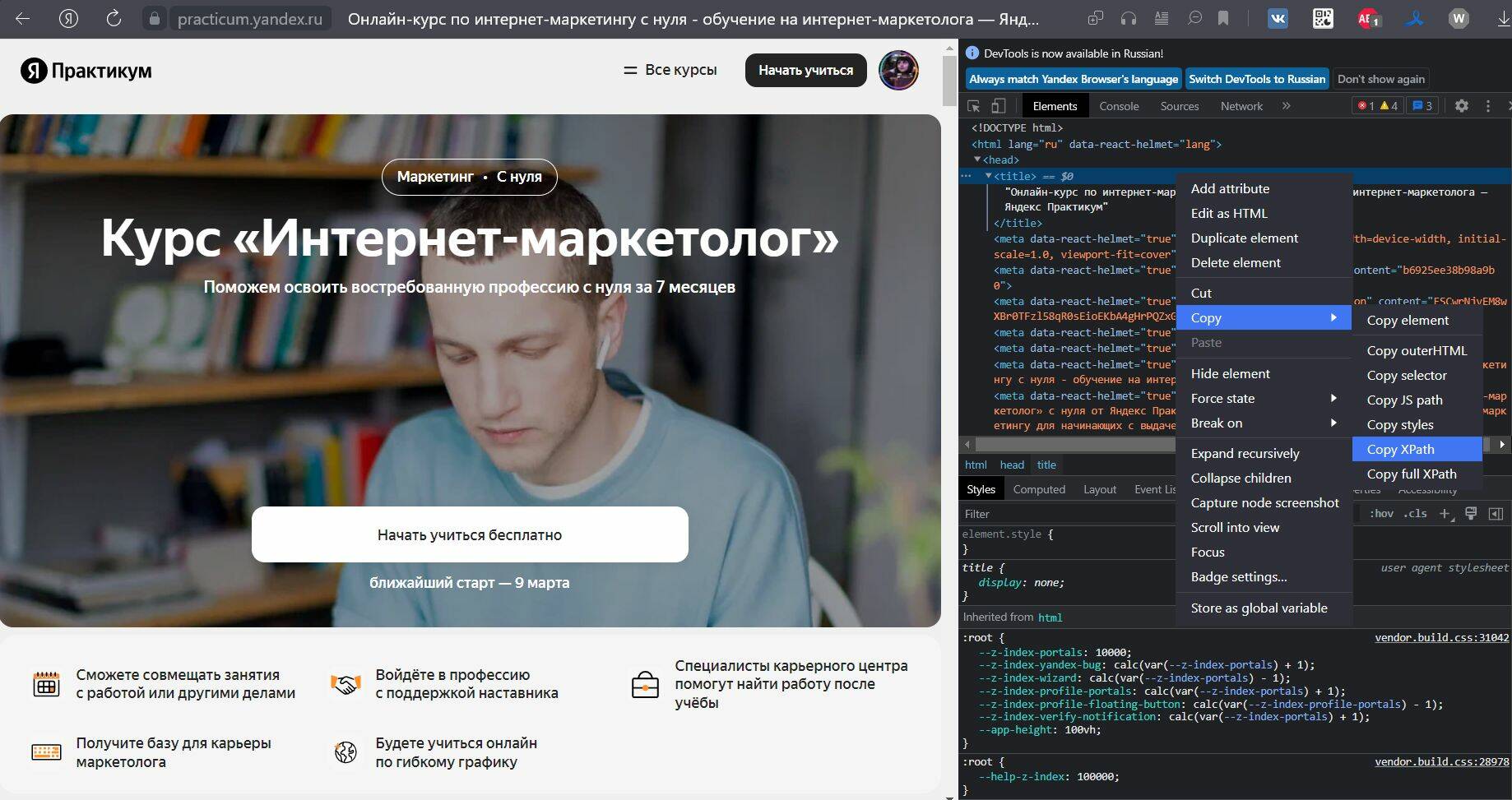Open the user profile avatar
This screenshot has height=800, width=1512.
[898, 70]
